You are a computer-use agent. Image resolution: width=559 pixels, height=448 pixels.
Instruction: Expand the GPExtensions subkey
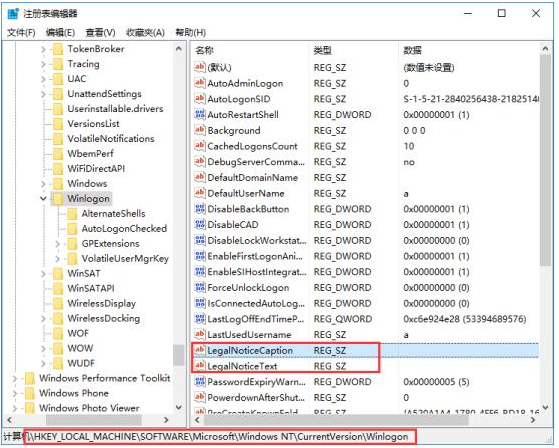(57, 244)
